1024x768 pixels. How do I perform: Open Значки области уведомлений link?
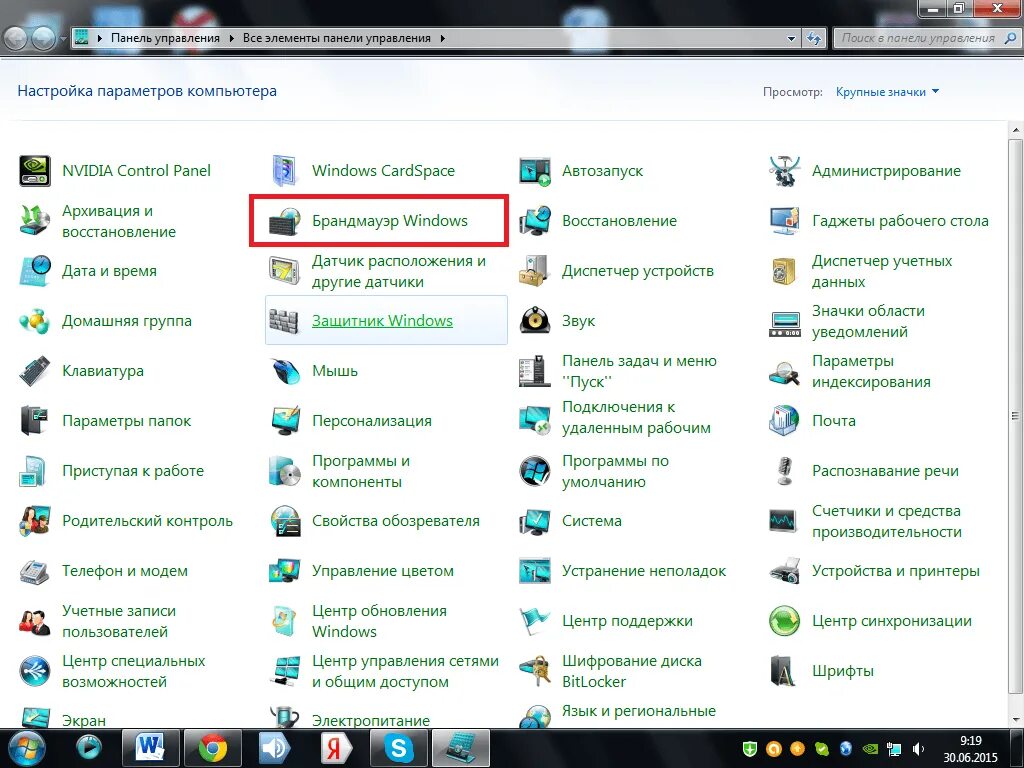click(869, 321)
